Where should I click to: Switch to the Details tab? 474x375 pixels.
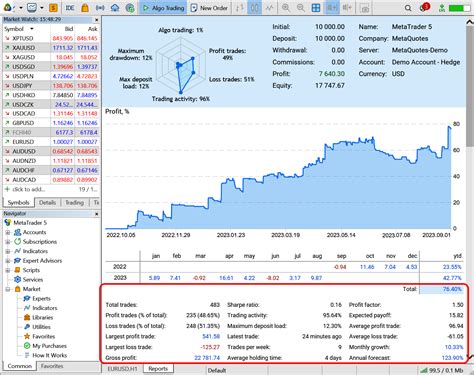(x=47, y=202)
